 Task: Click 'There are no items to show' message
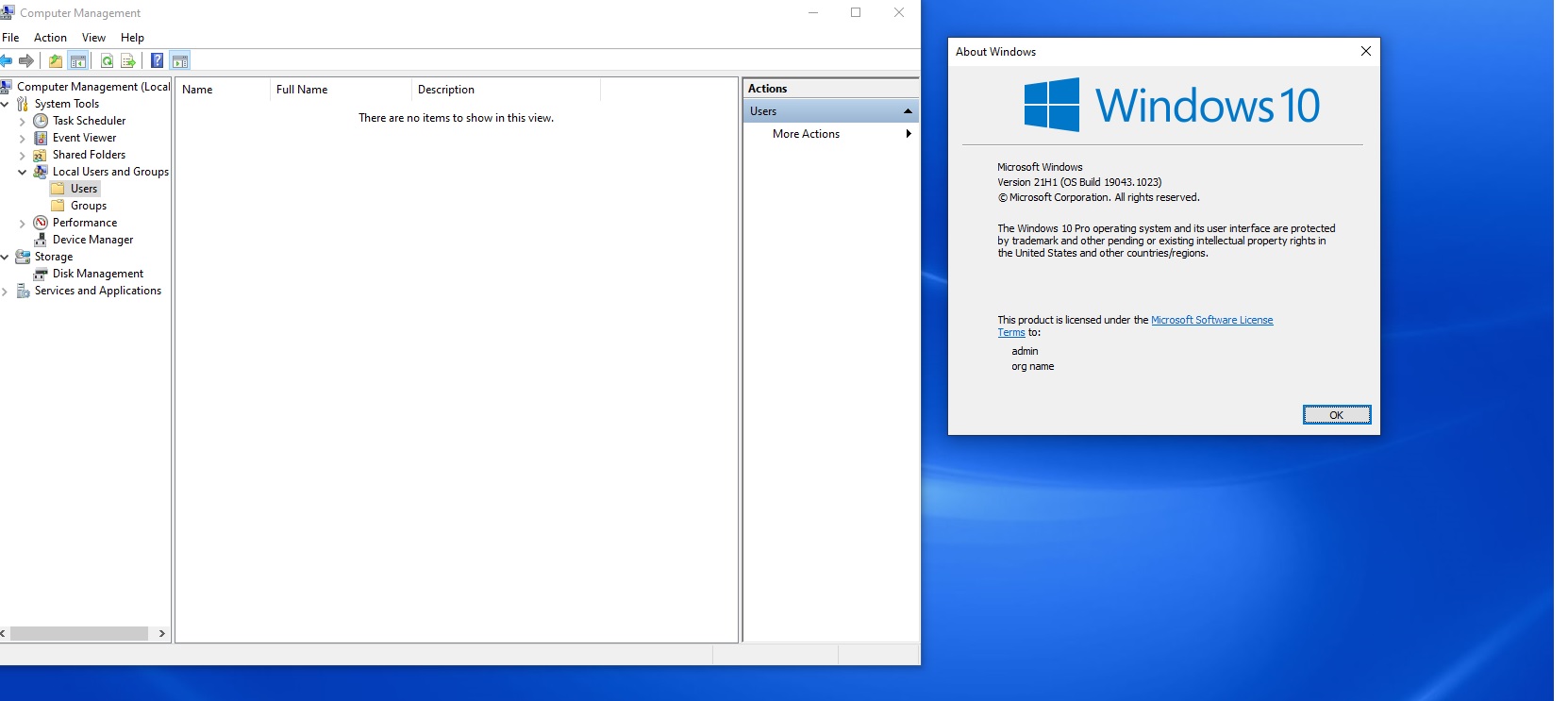[456, 118]
